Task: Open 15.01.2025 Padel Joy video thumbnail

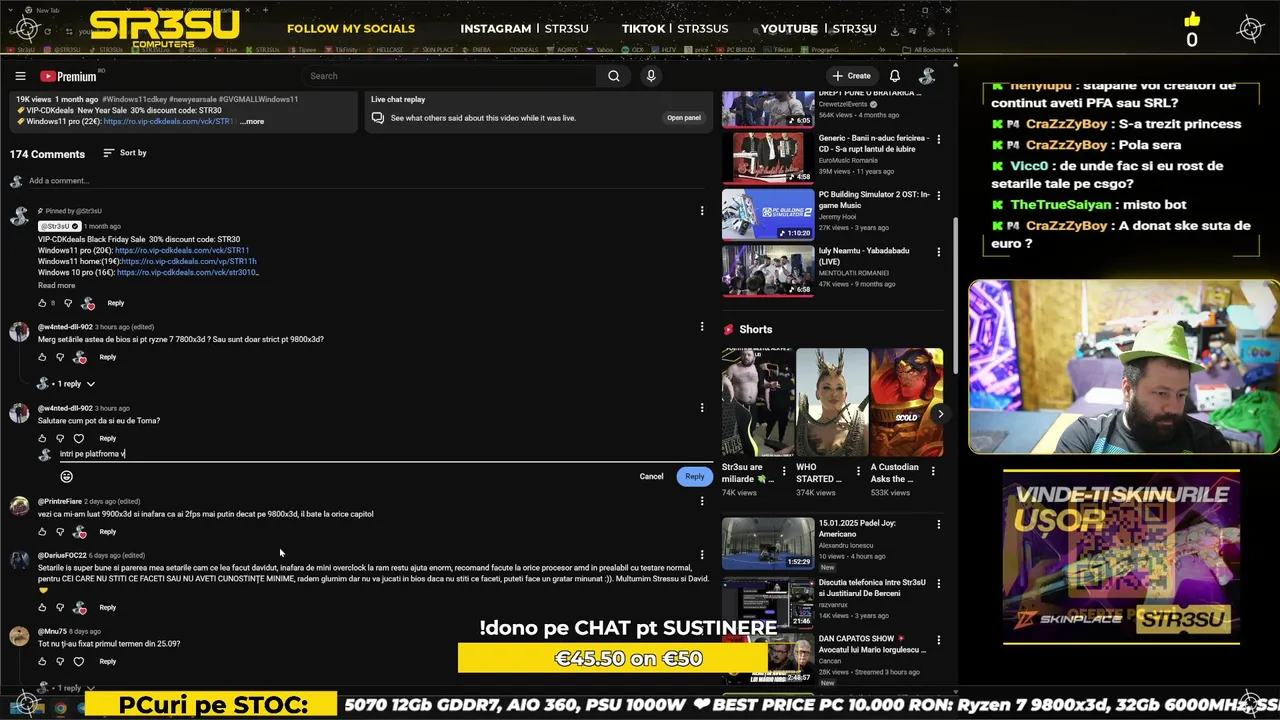Action: (768, 542)
